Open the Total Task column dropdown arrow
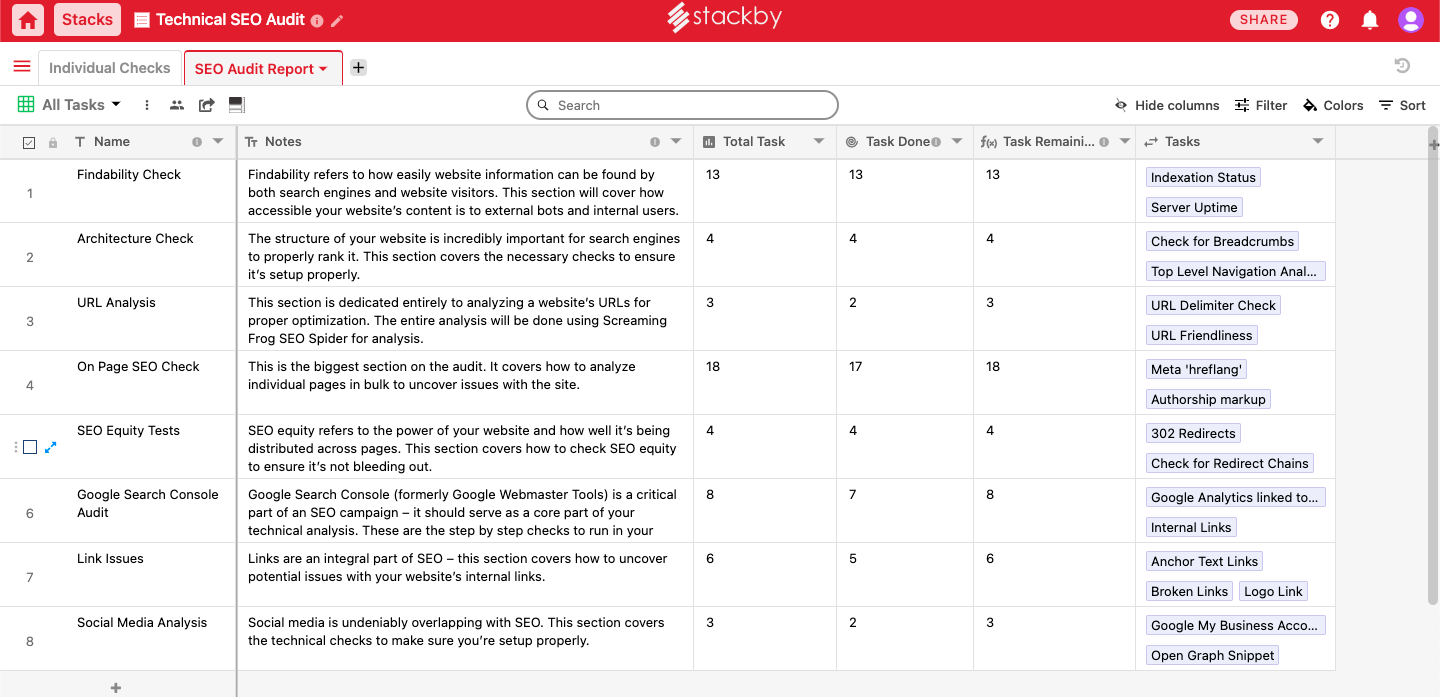The image size is (1440, 697). point(819,142)
